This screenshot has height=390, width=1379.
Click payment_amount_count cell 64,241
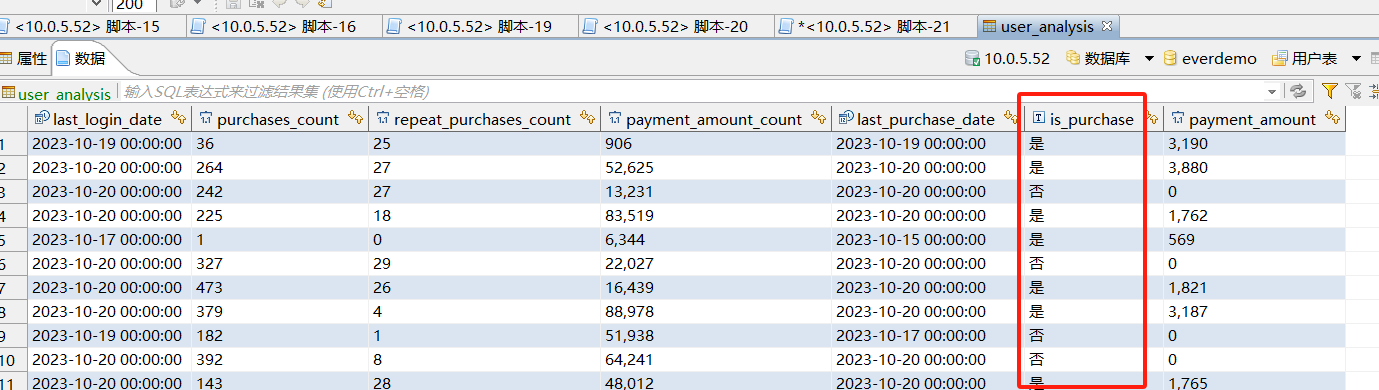pos(715,360)
